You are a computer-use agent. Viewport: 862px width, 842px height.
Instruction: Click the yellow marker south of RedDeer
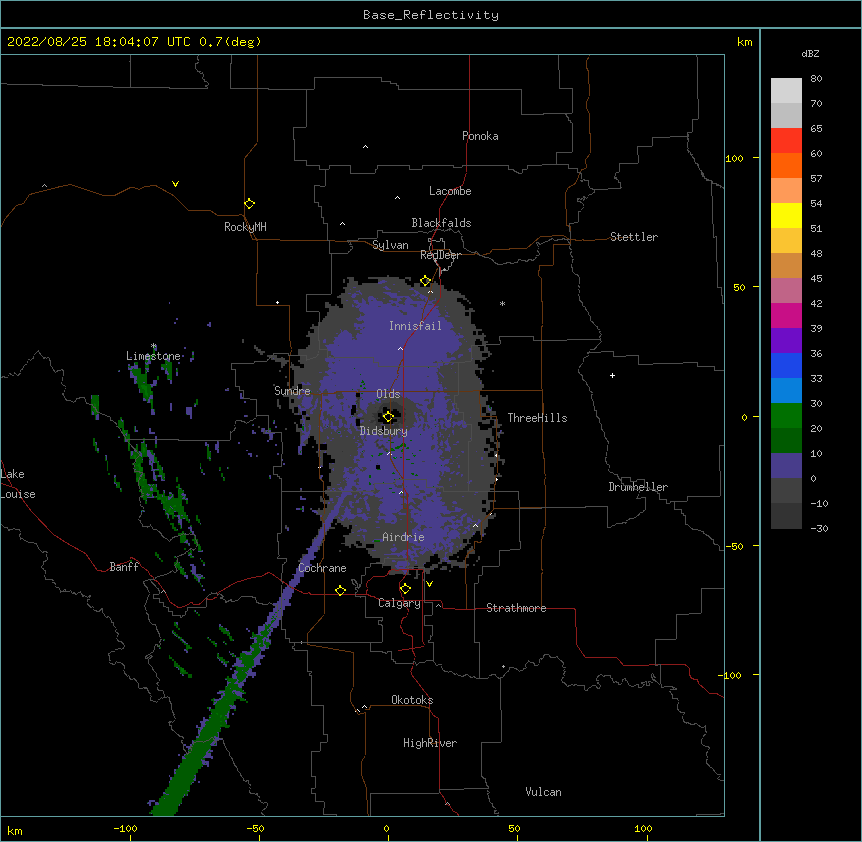pos(425,281)
